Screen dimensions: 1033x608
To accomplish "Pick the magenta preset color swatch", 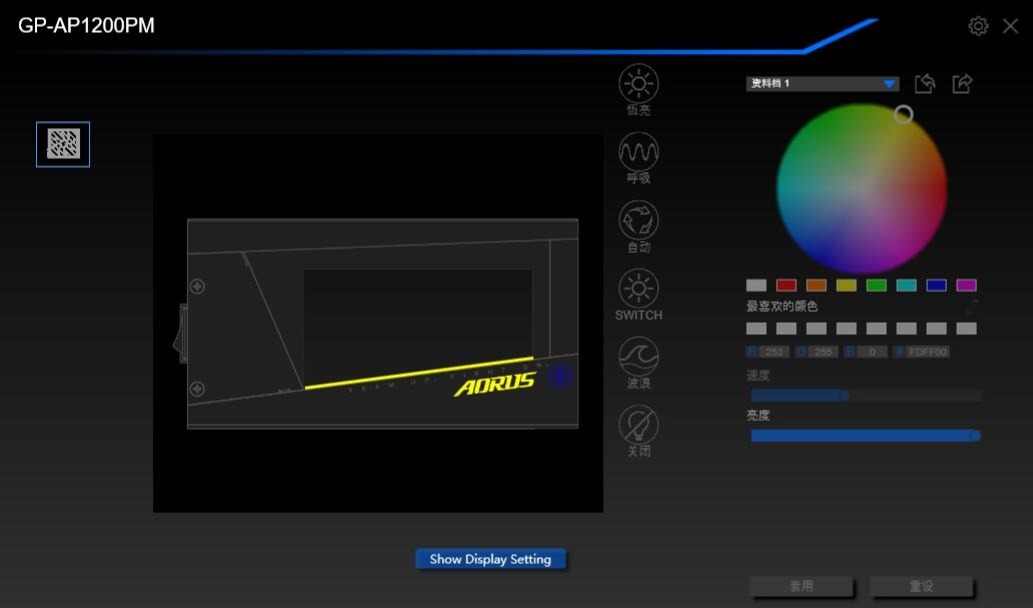I will pos(966,285).
